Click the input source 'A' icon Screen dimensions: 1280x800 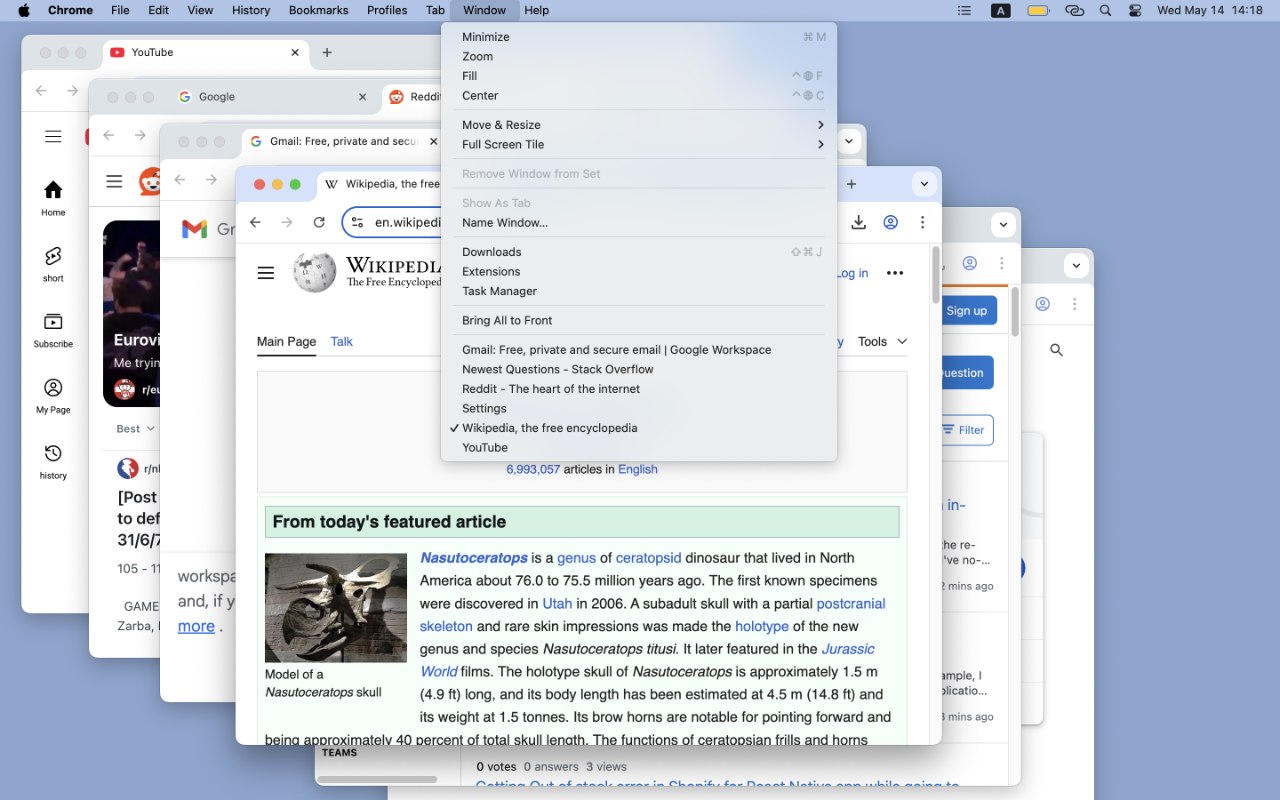pyautogui.click(x=1000, y=10)
